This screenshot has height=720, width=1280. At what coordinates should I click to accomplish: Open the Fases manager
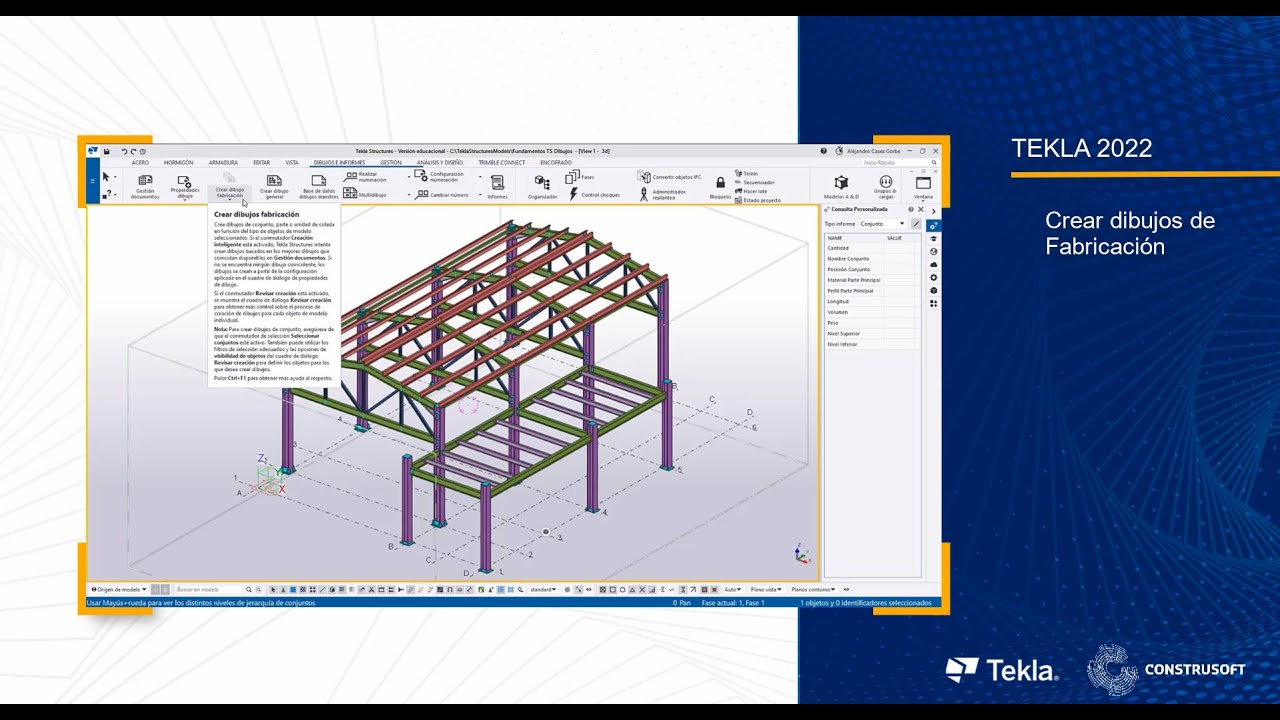[580, 177]
